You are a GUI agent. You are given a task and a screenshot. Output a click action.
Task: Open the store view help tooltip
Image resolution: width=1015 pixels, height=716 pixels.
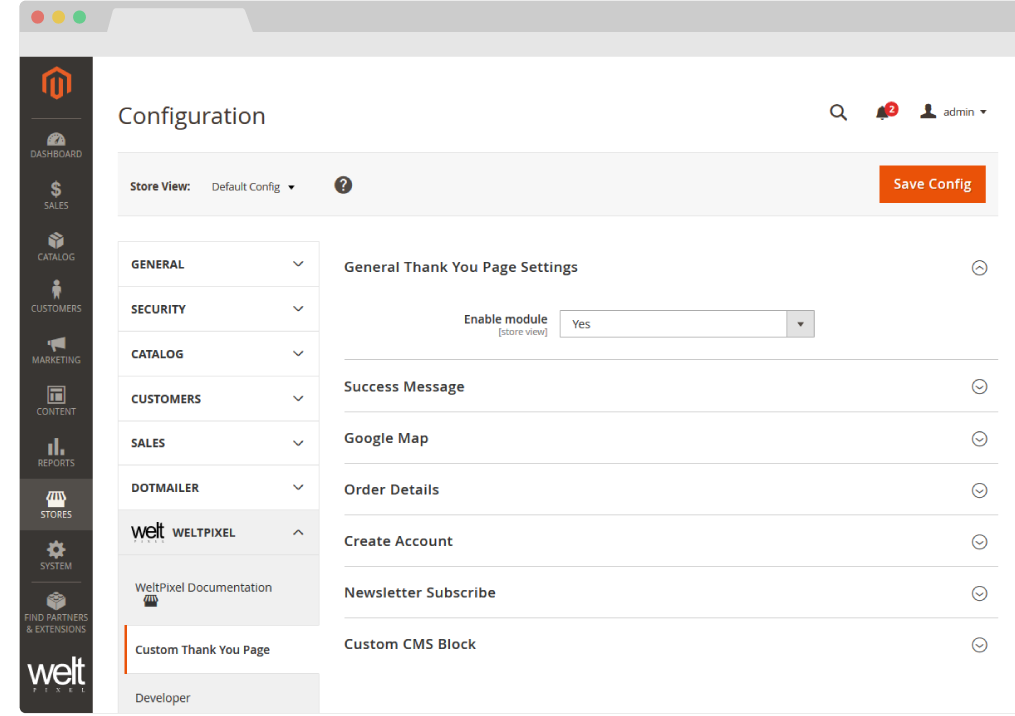coord(343,185)
